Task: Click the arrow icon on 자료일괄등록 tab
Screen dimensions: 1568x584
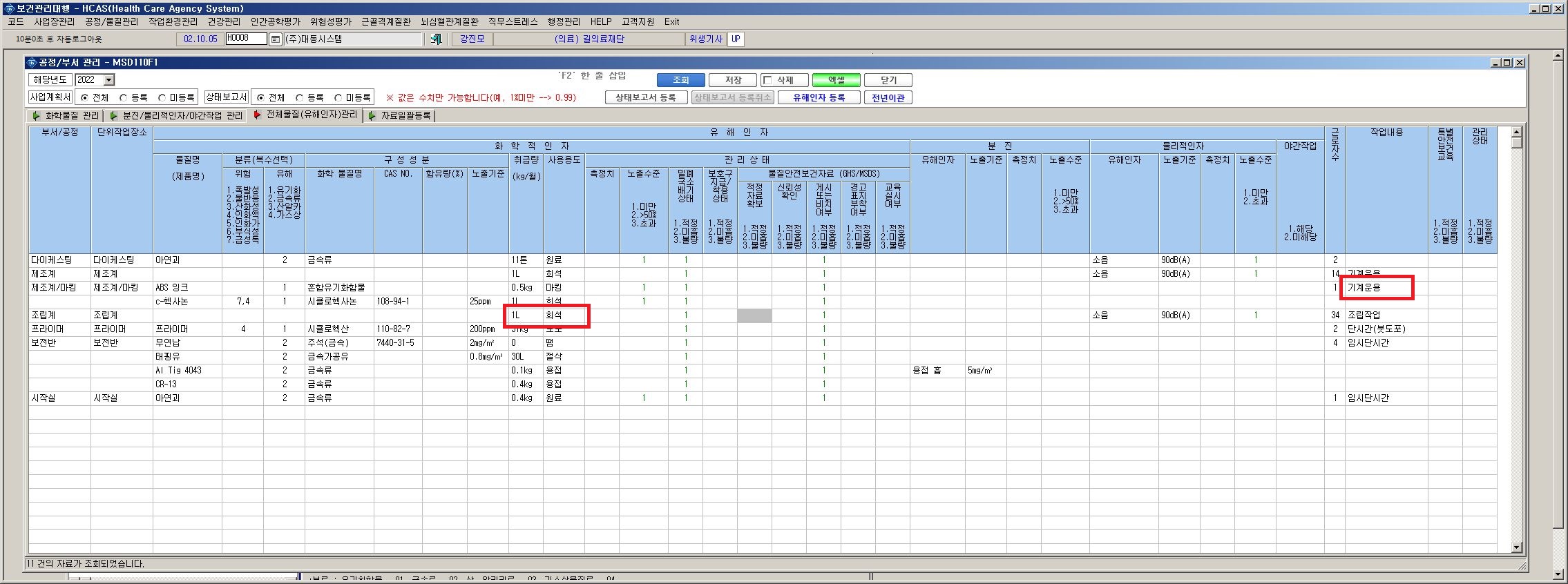Action: (x=372, y=115)
